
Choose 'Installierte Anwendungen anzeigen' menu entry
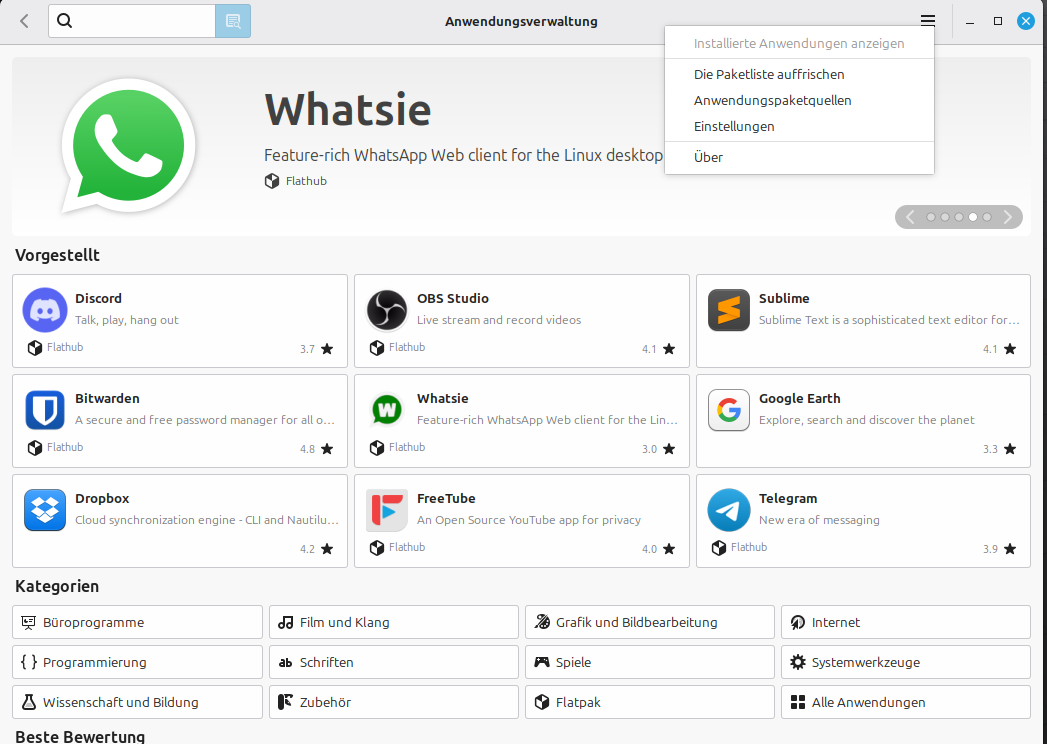click(799, 43)
